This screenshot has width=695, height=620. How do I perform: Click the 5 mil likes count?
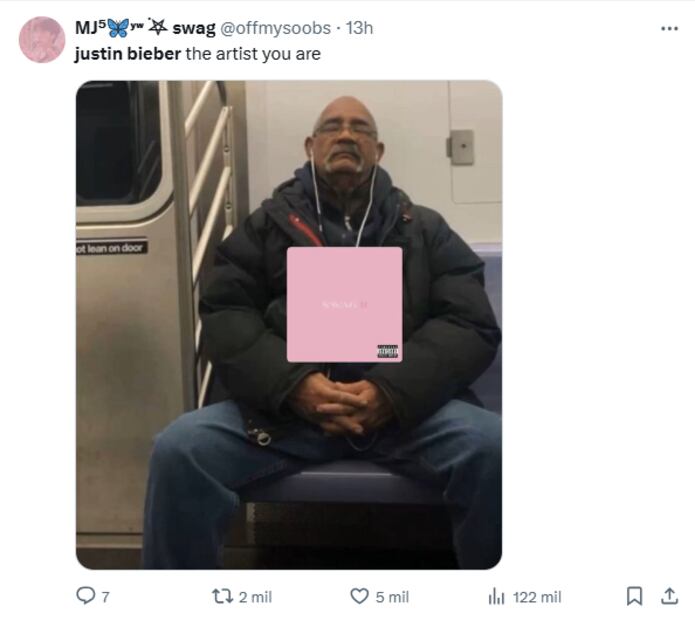(x=392, y=597)
